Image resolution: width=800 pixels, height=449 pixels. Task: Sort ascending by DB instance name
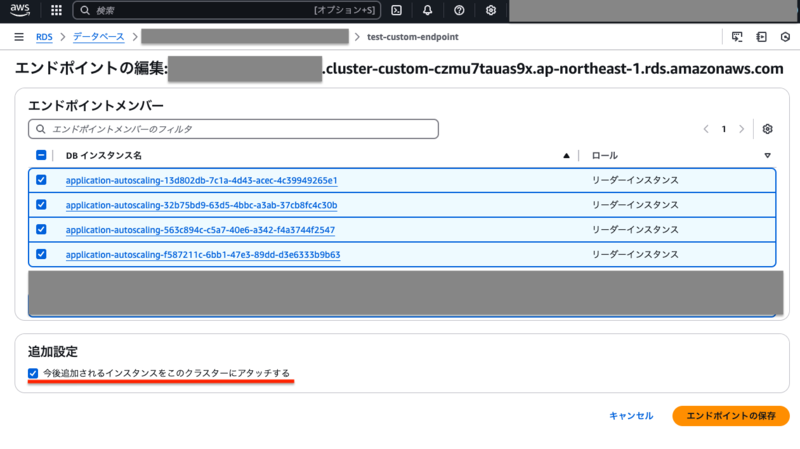click(x=566, y=156)
